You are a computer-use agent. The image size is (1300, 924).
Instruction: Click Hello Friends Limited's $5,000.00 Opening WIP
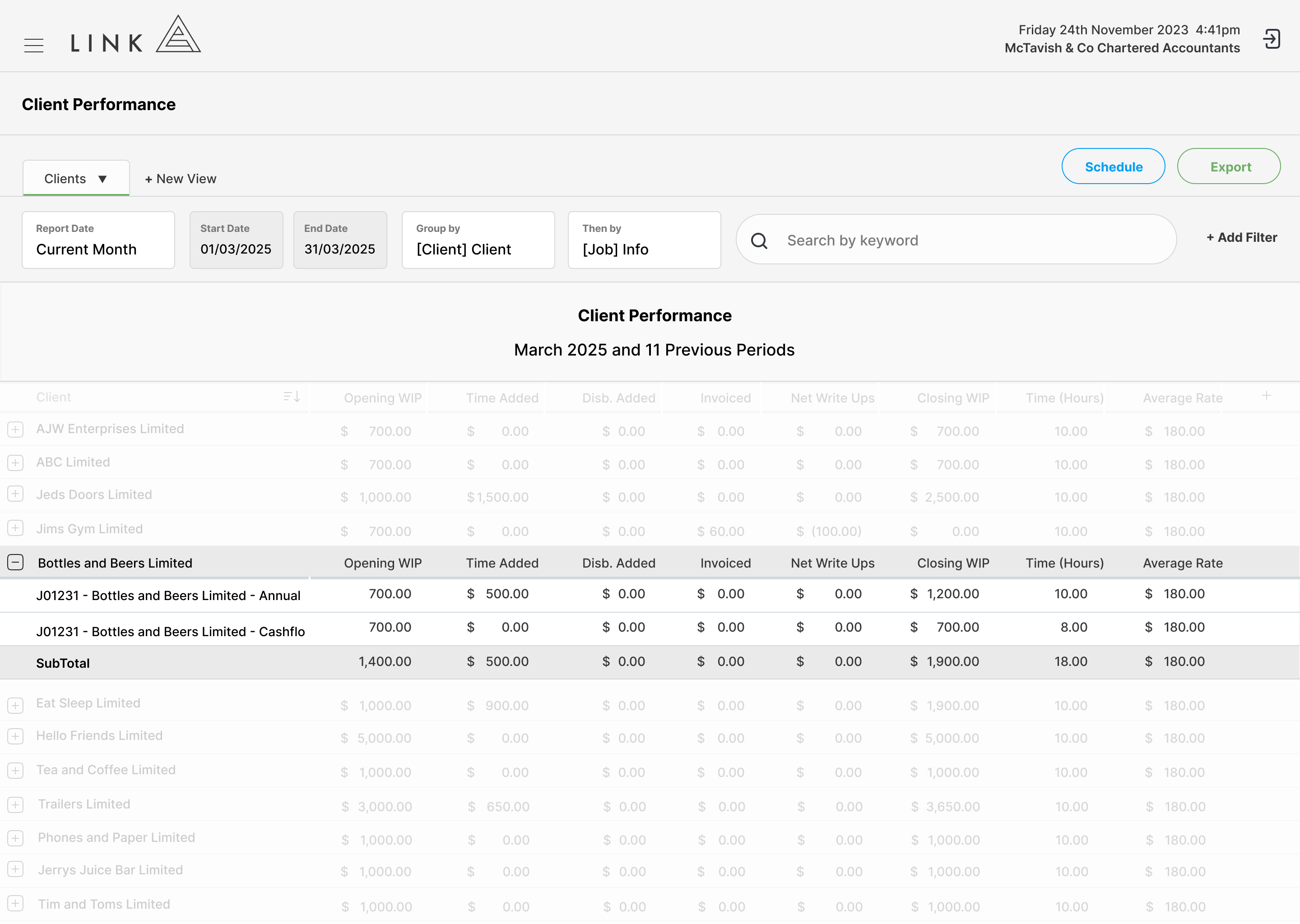[x=376, y=738]
